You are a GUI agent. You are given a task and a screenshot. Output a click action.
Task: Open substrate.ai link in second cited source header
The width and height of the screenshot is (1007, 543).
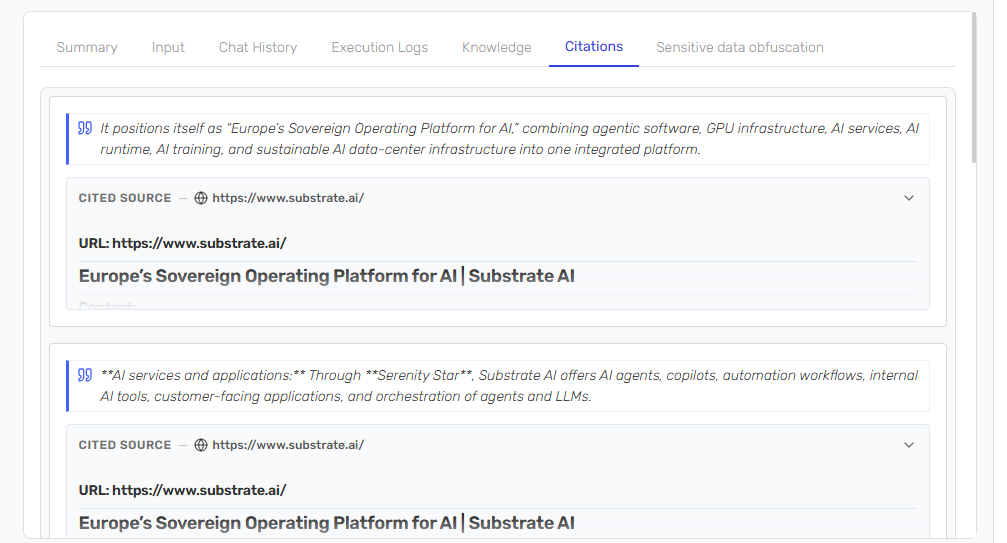(288, 445)
